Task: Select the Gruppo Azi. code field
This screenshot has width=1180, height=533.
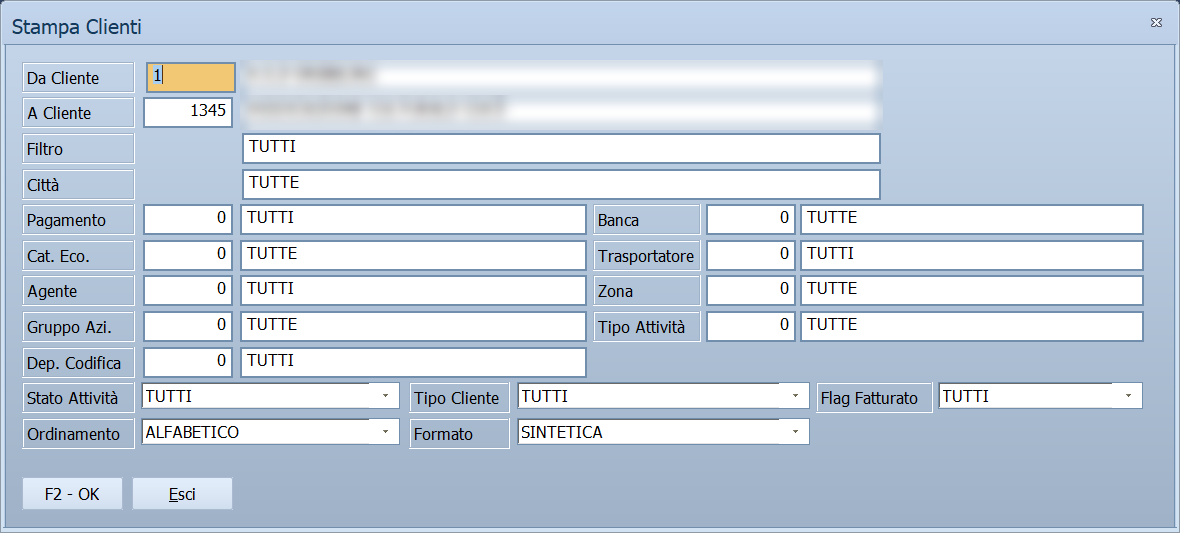Action: click(187, 326)
